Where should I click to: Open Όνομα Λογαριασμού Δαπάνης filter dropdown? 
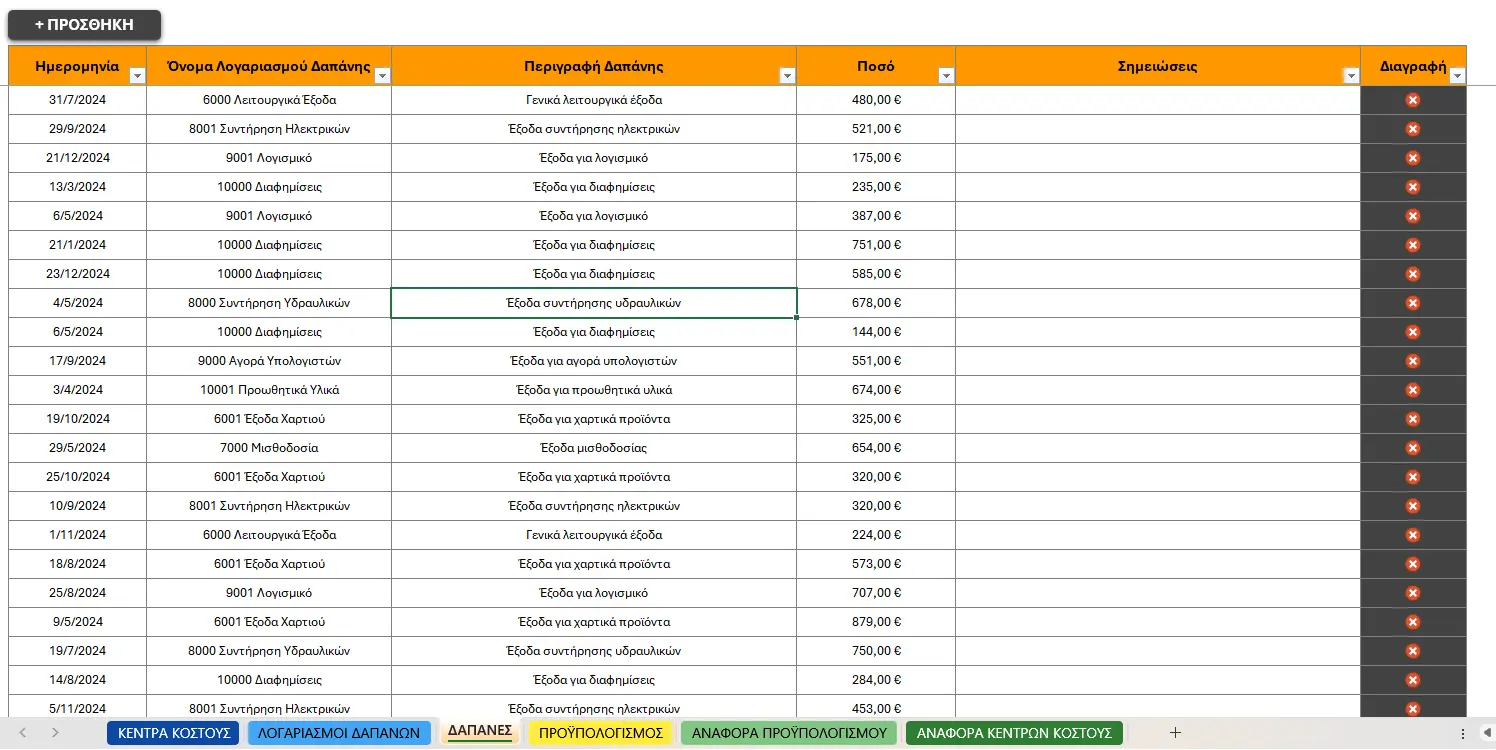pyautogui.click(x=382, y=76)
